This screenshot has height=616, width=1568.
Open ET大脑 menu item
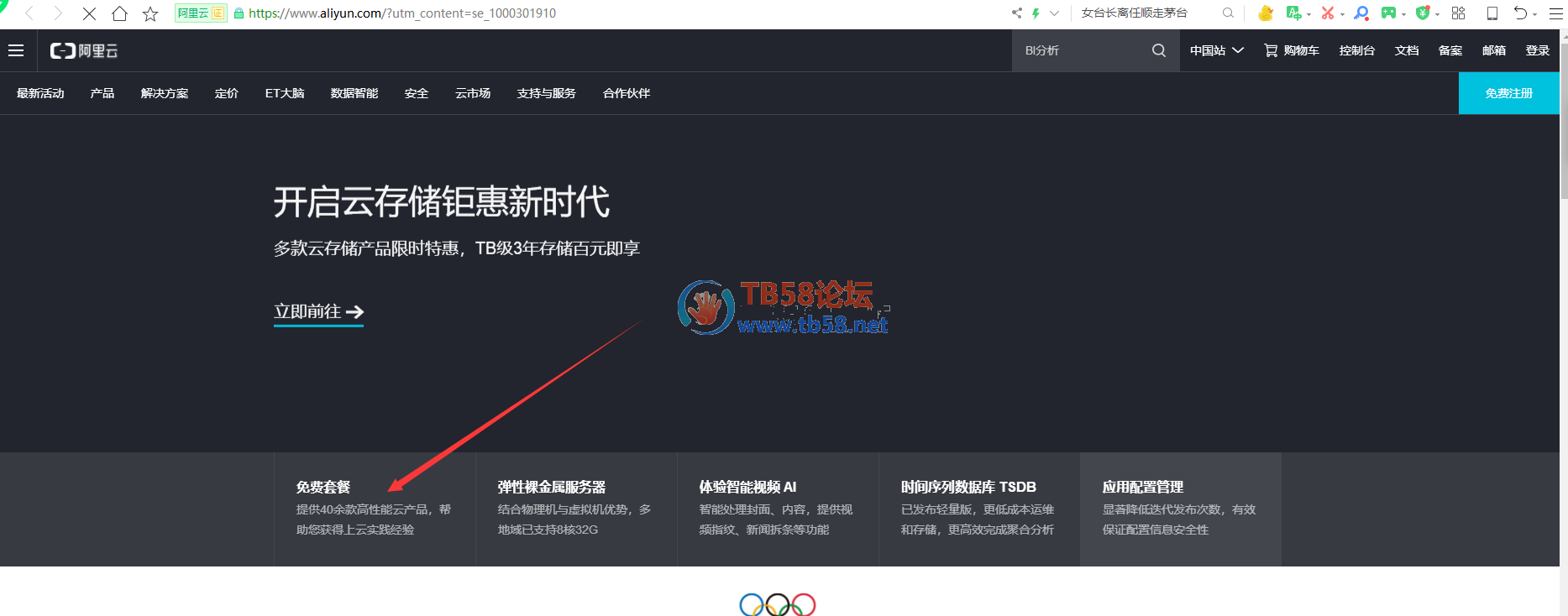point(285,93)
